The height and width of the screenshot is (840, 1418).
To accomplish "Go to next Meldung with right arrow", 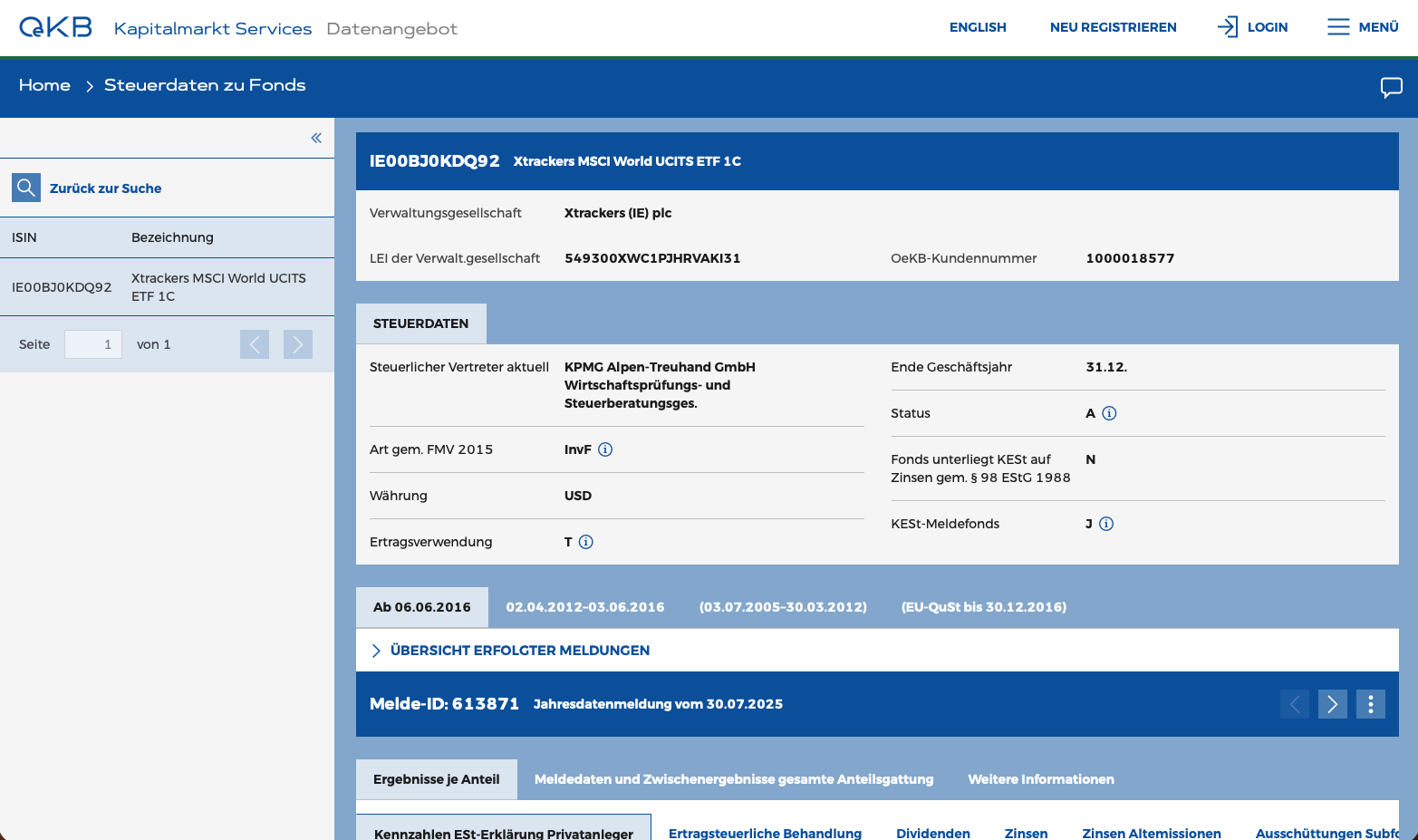I will (x=1332, y=704).
